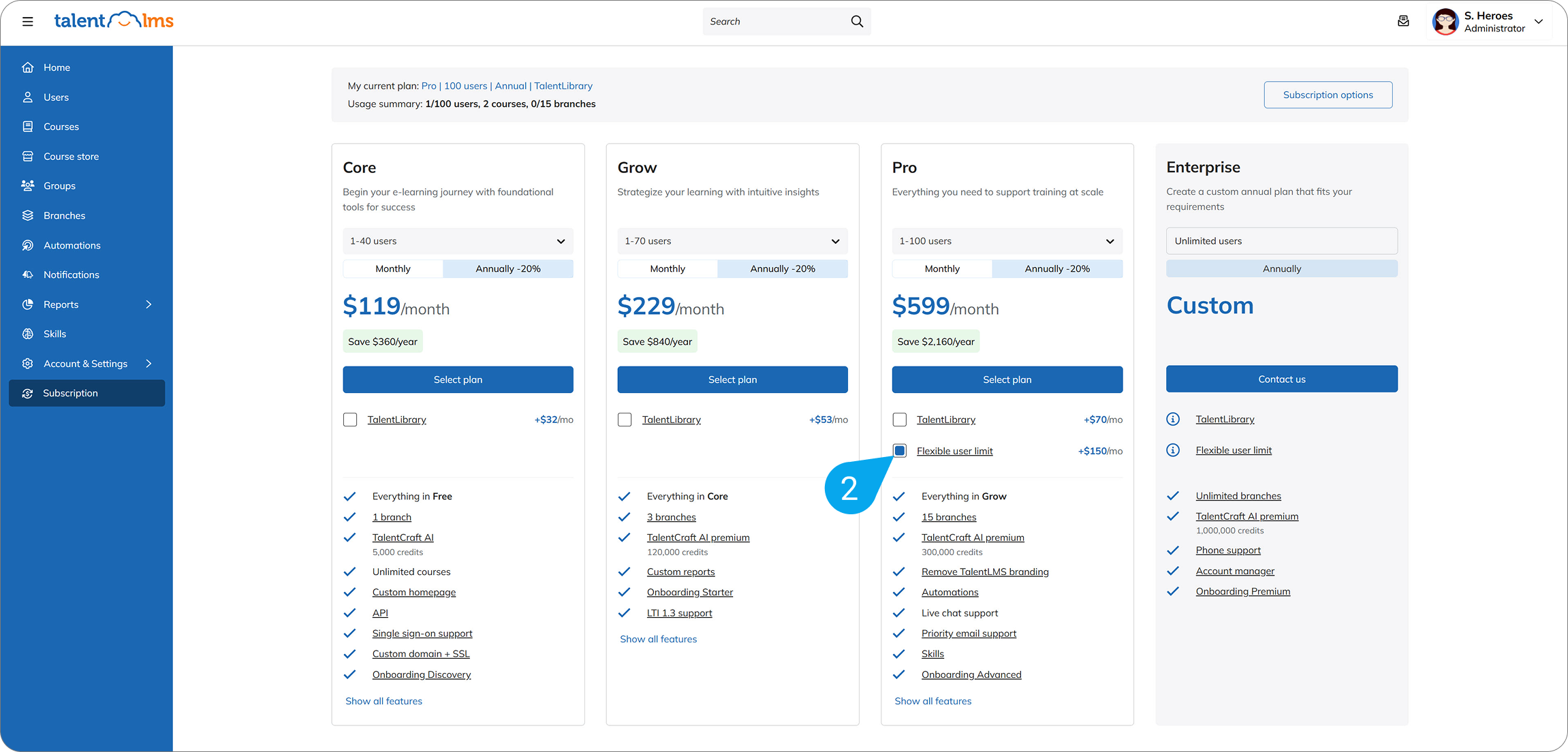Open the 1-40 users dropdown
This screenshot has width=1568, height=752.
(458, 241)
